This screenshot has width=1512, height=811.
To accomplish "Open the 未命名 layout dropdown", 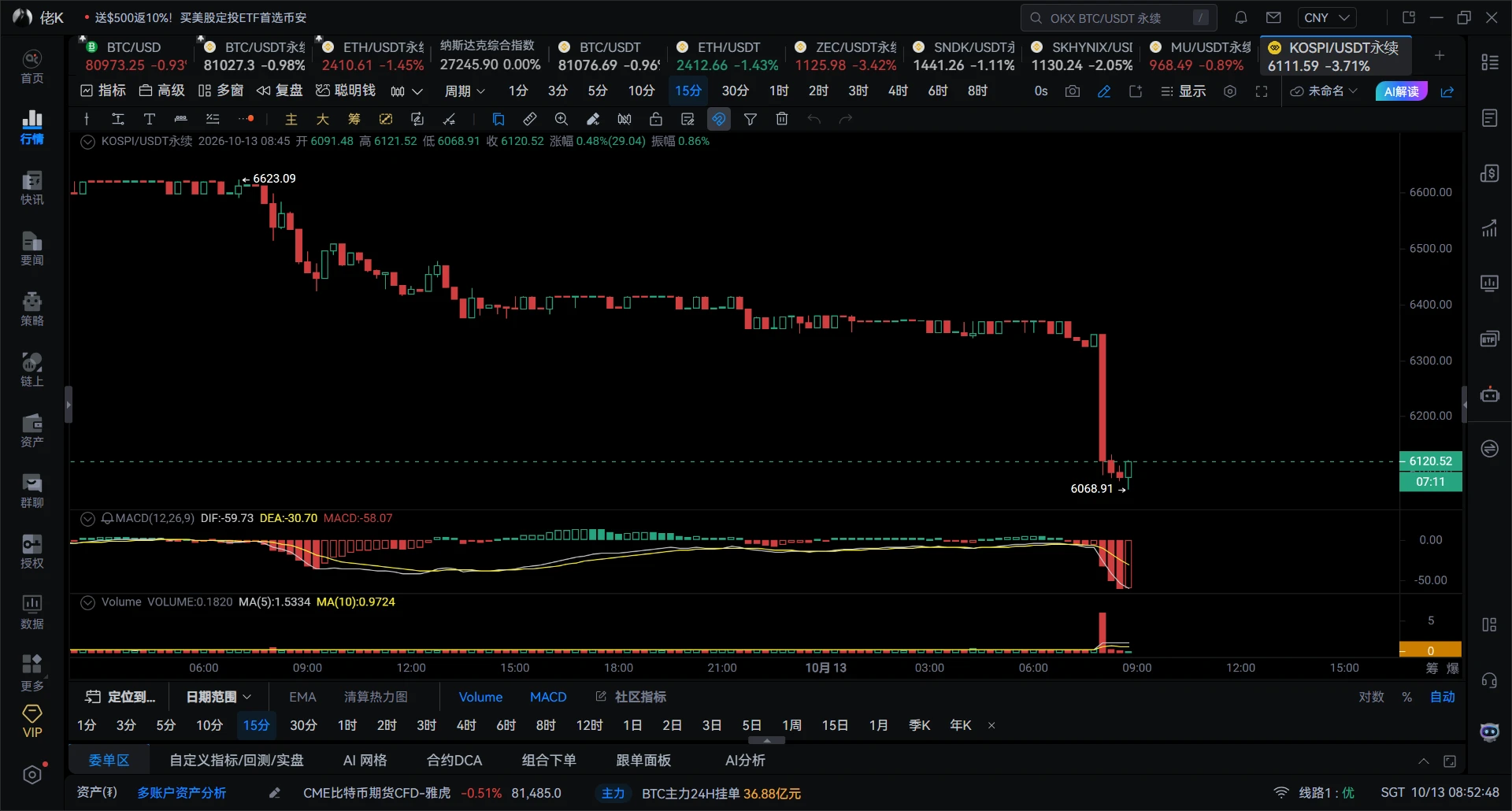I will pos(1325,91).
